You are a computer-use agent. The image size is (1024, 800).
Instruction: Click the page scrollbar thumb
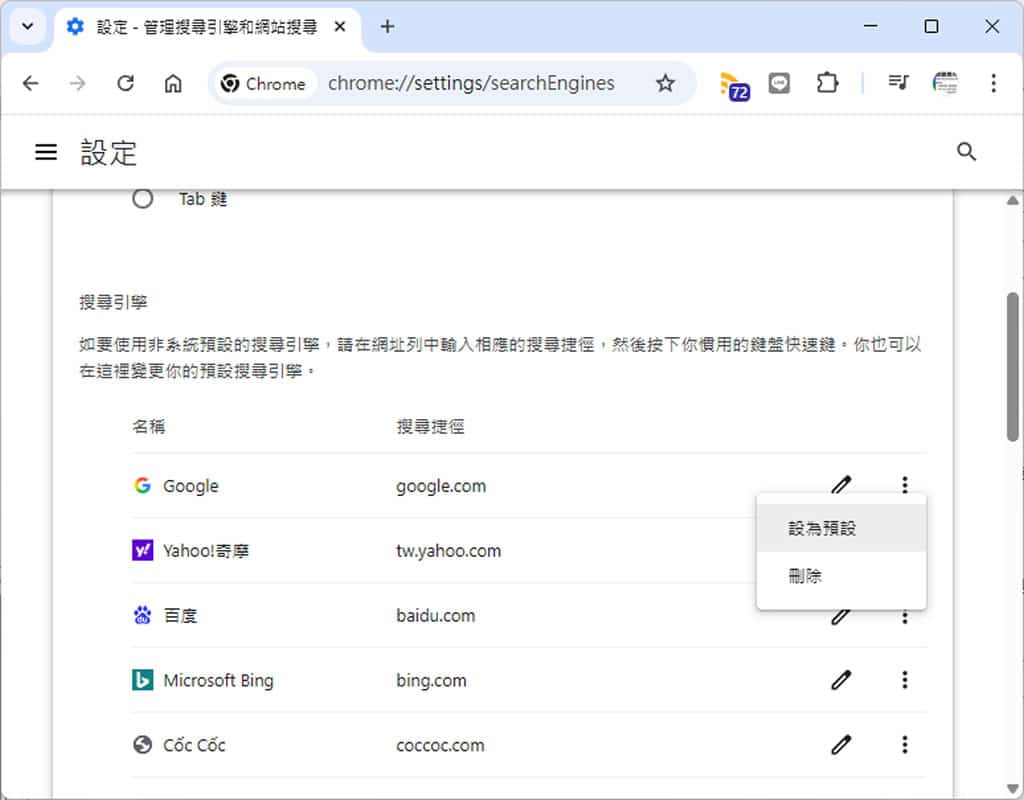click(1012, 366)
